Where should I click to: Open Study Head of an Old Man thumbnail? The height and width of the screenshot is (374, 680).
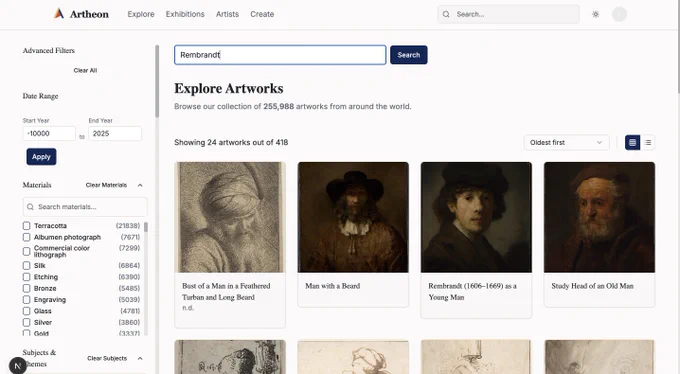click(x=599, y=217)
